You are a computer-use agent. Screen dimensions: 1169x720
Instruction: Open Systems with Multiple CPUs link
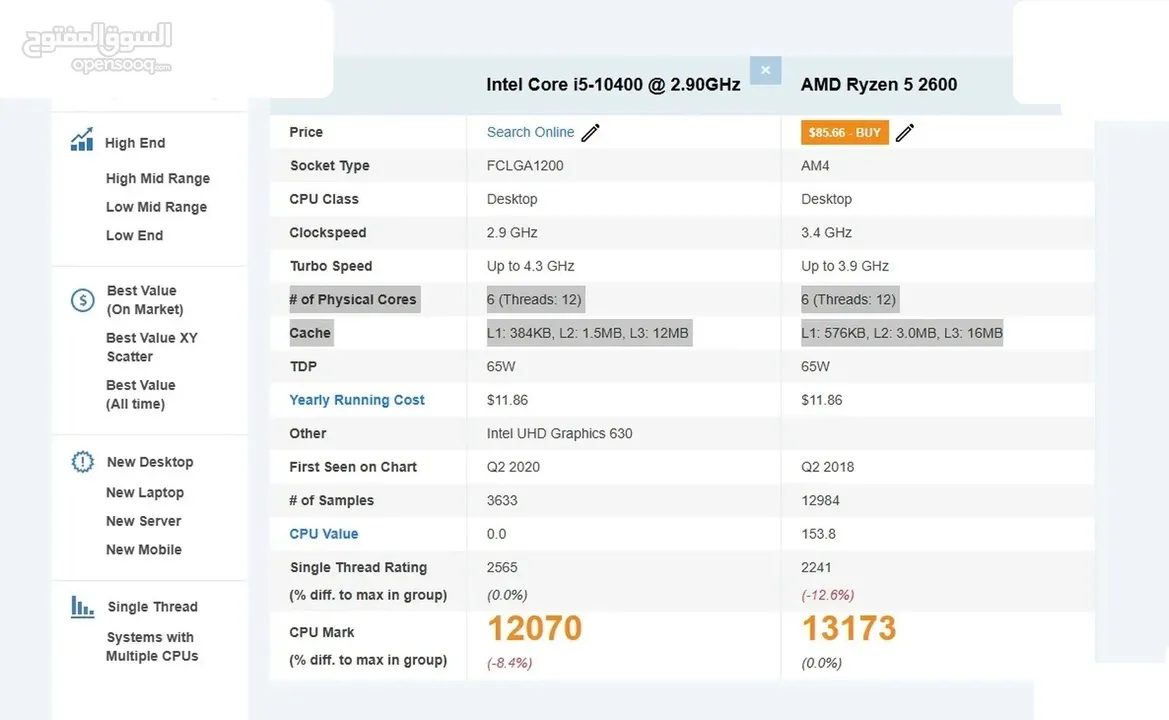(x=152, y=646)
